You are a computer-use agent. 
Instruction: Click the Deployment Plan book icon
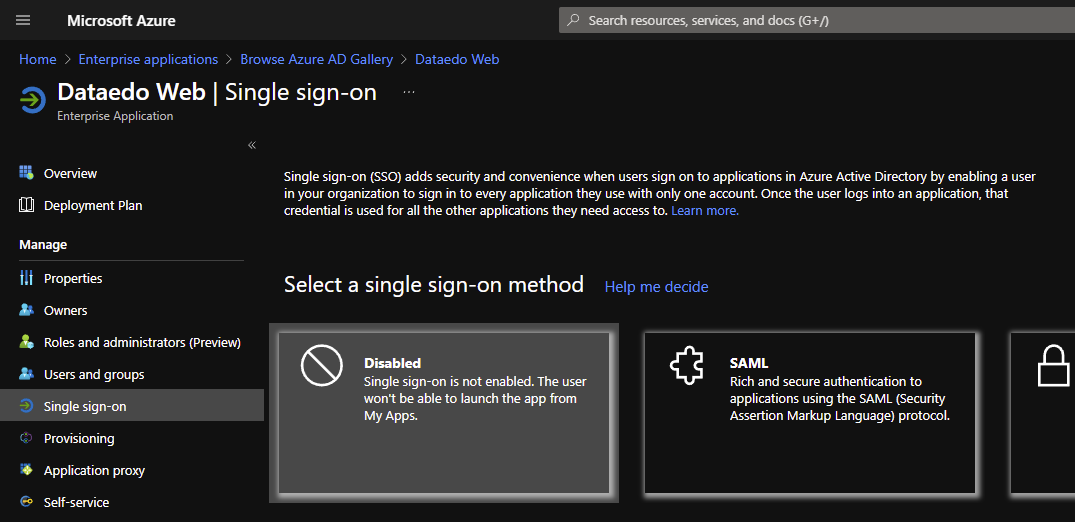click(x=27, y=205)
